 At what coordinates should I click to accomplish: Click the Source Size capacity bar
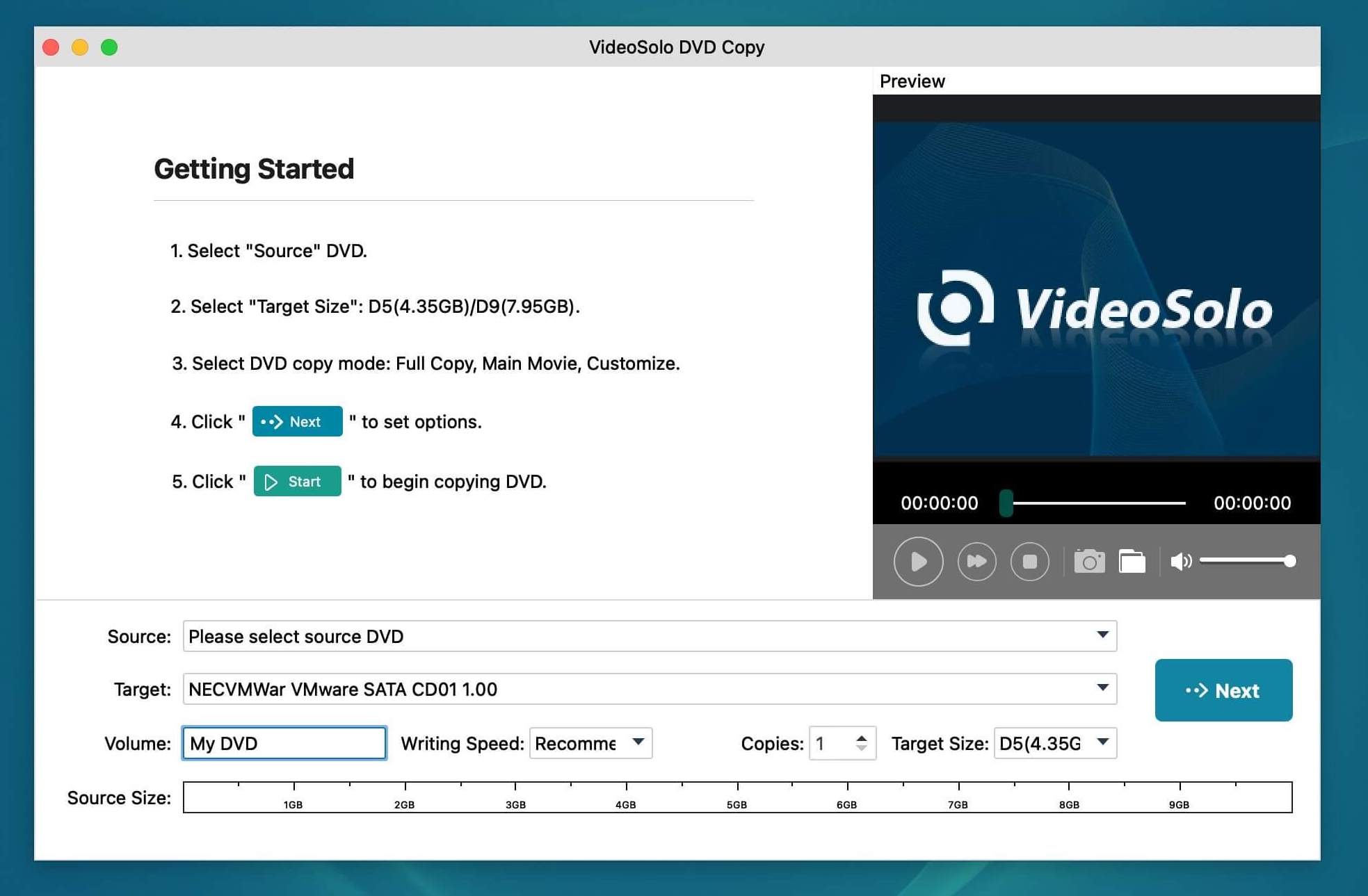tap(737, 797)
